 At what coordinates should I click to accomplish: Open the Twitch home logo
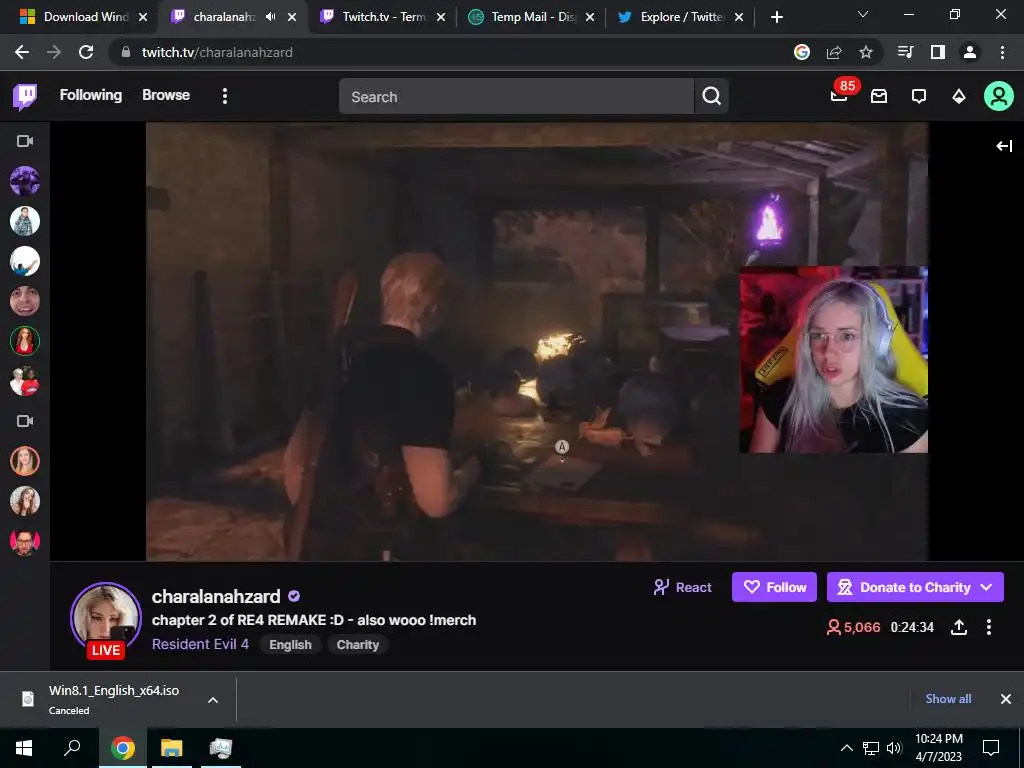25,97
